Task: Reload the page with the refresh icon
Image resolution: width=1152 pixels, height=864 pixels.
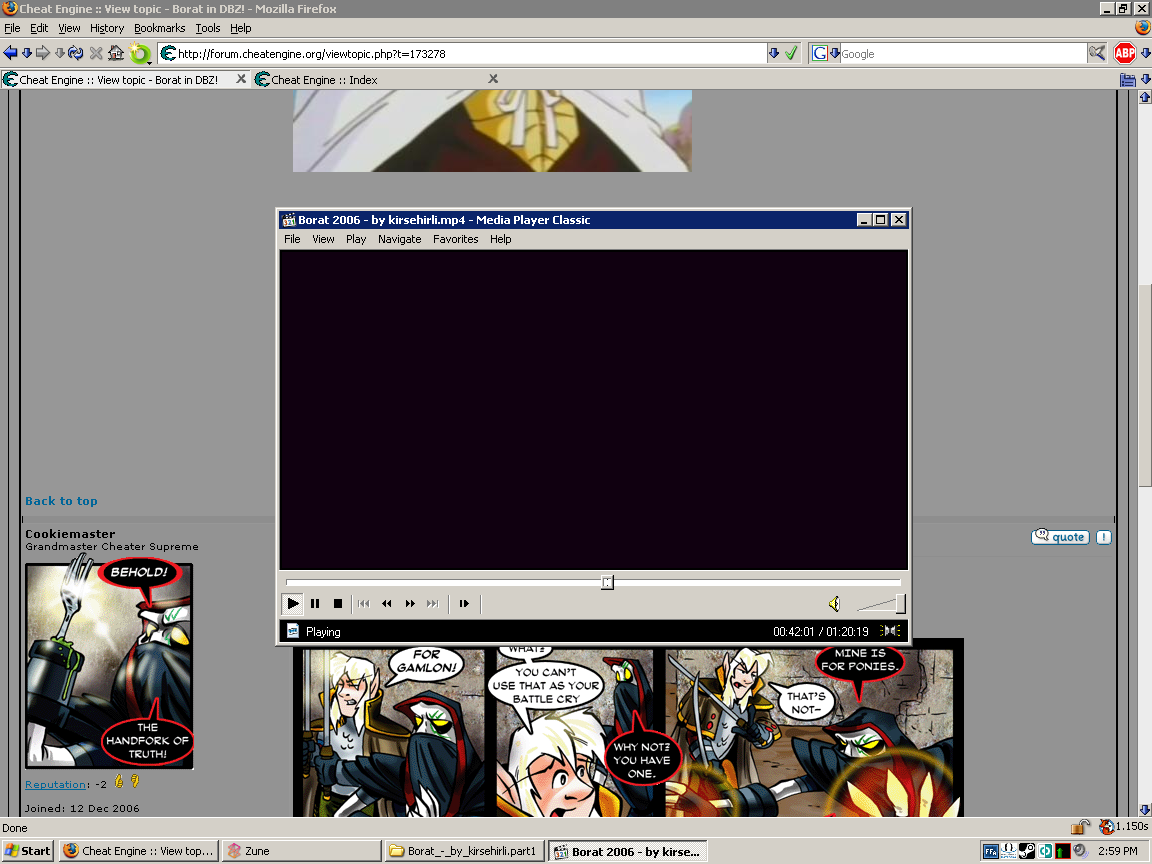Action: tap(76, 53)
